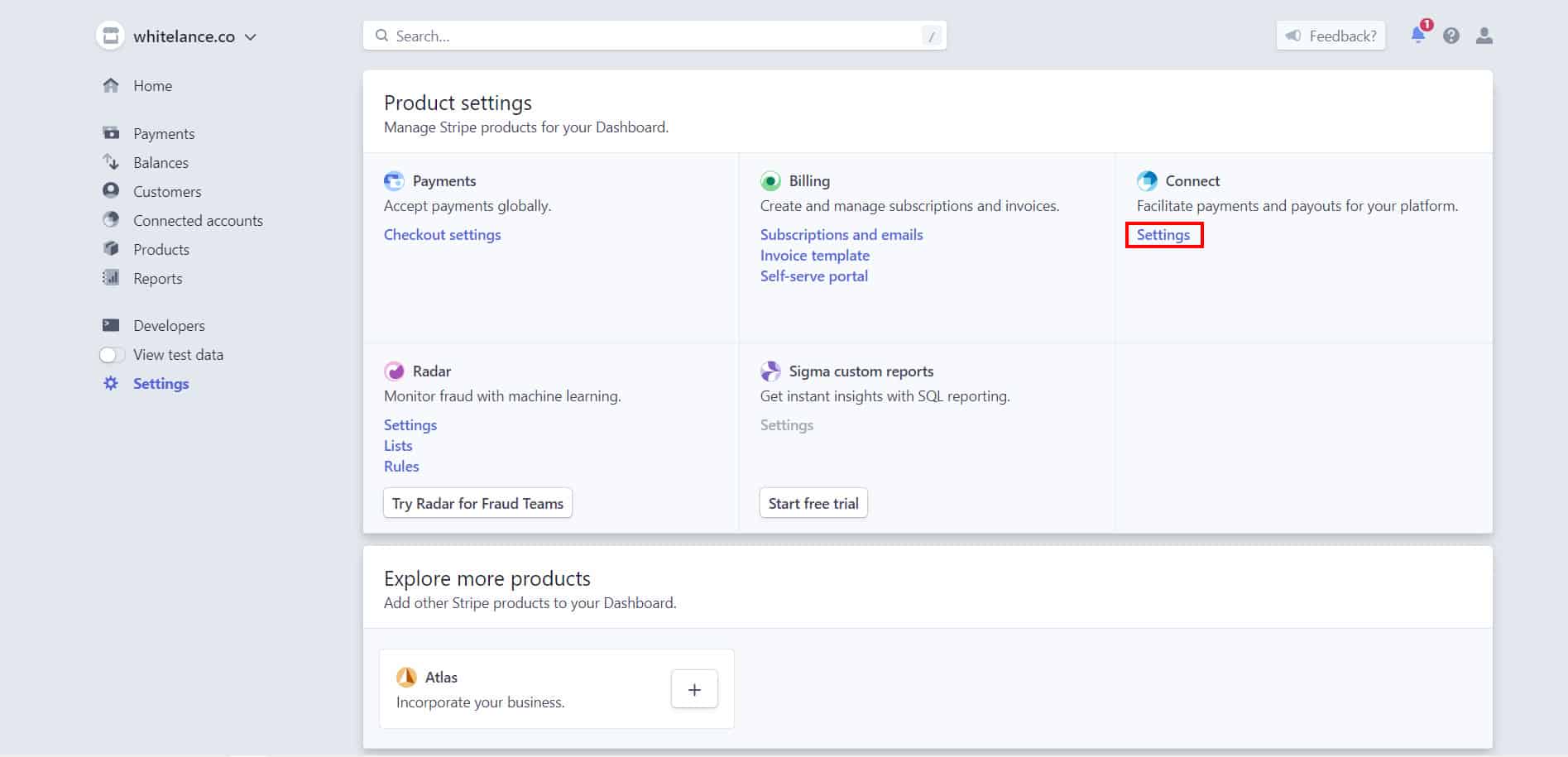Open Radar Settings link

click(x=410, y=424)
